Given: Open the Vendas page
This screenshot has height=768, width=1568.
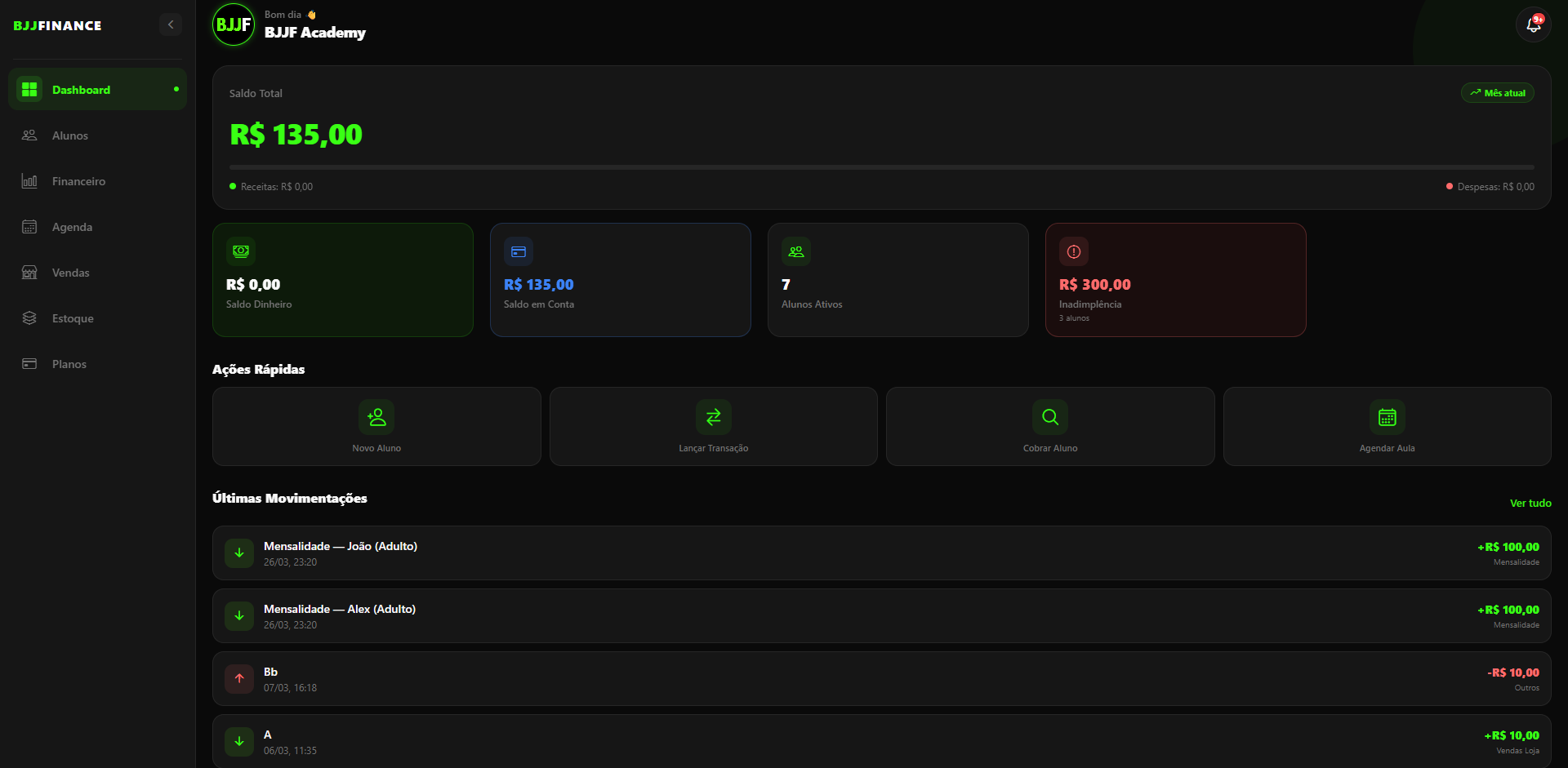Looking at the screenshot, I should click(x=97, y=273).
